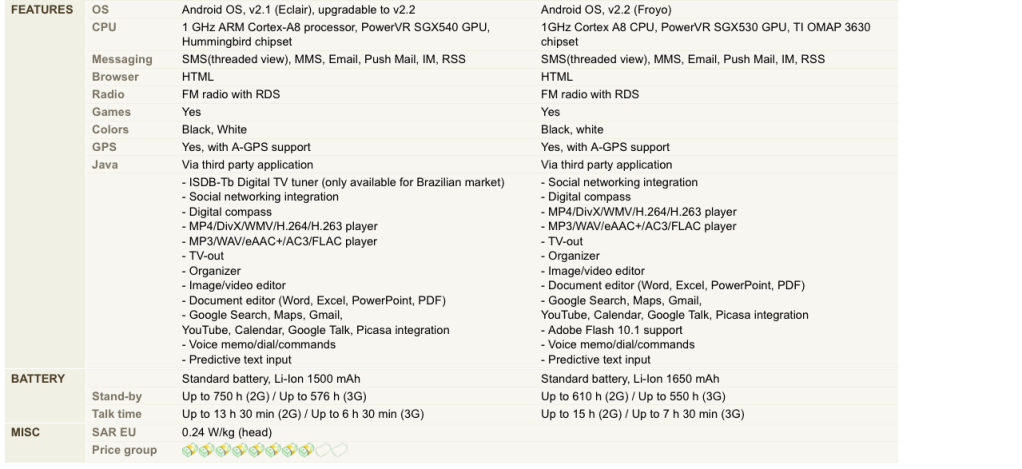
Task: Click the last empty price group icon
Action: 338,450
